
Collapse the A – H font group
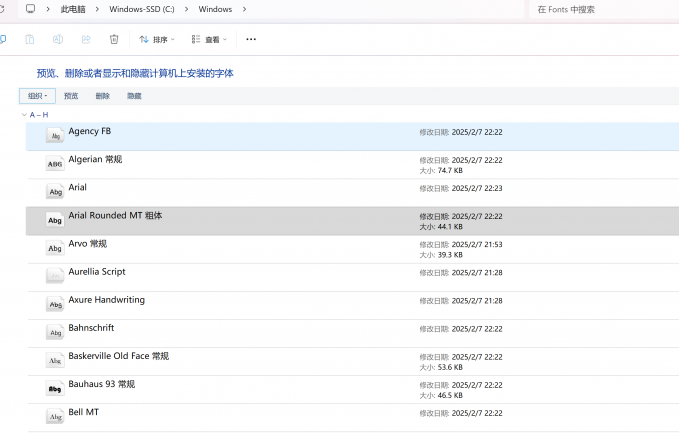click(x=24, y=115)
